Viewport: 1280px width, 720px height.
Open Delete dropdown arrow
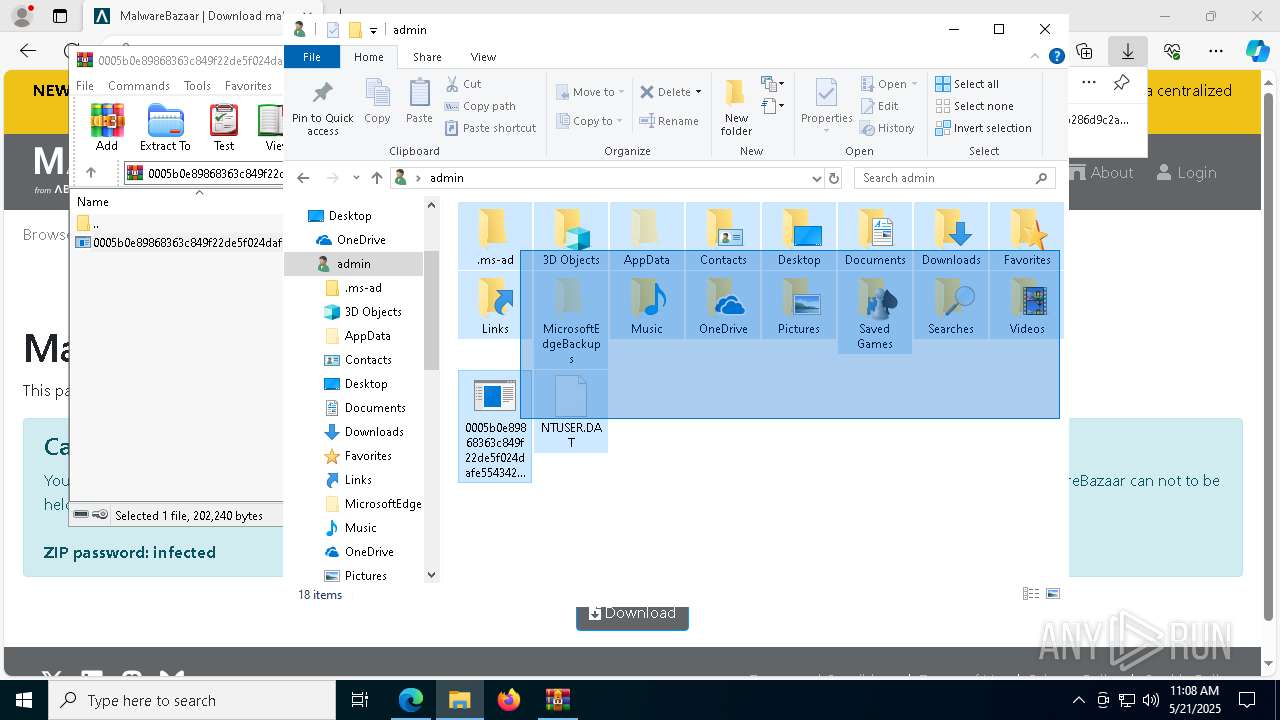click(x=698, y=92)
